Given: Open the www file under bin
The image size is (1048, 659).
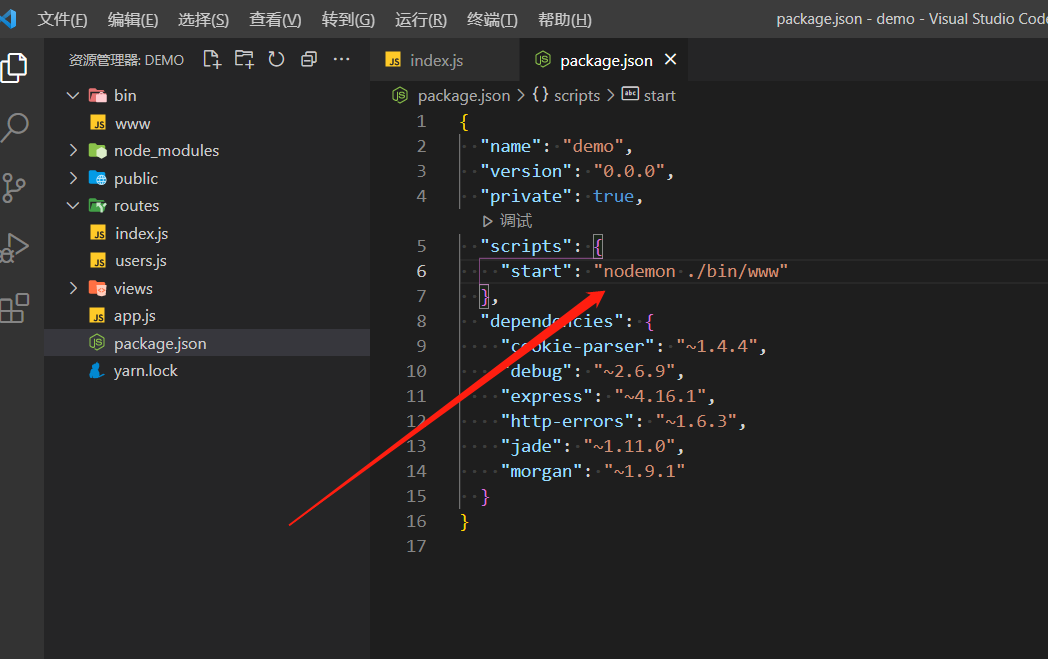Looking at the screenshot, I should [207, 124].
